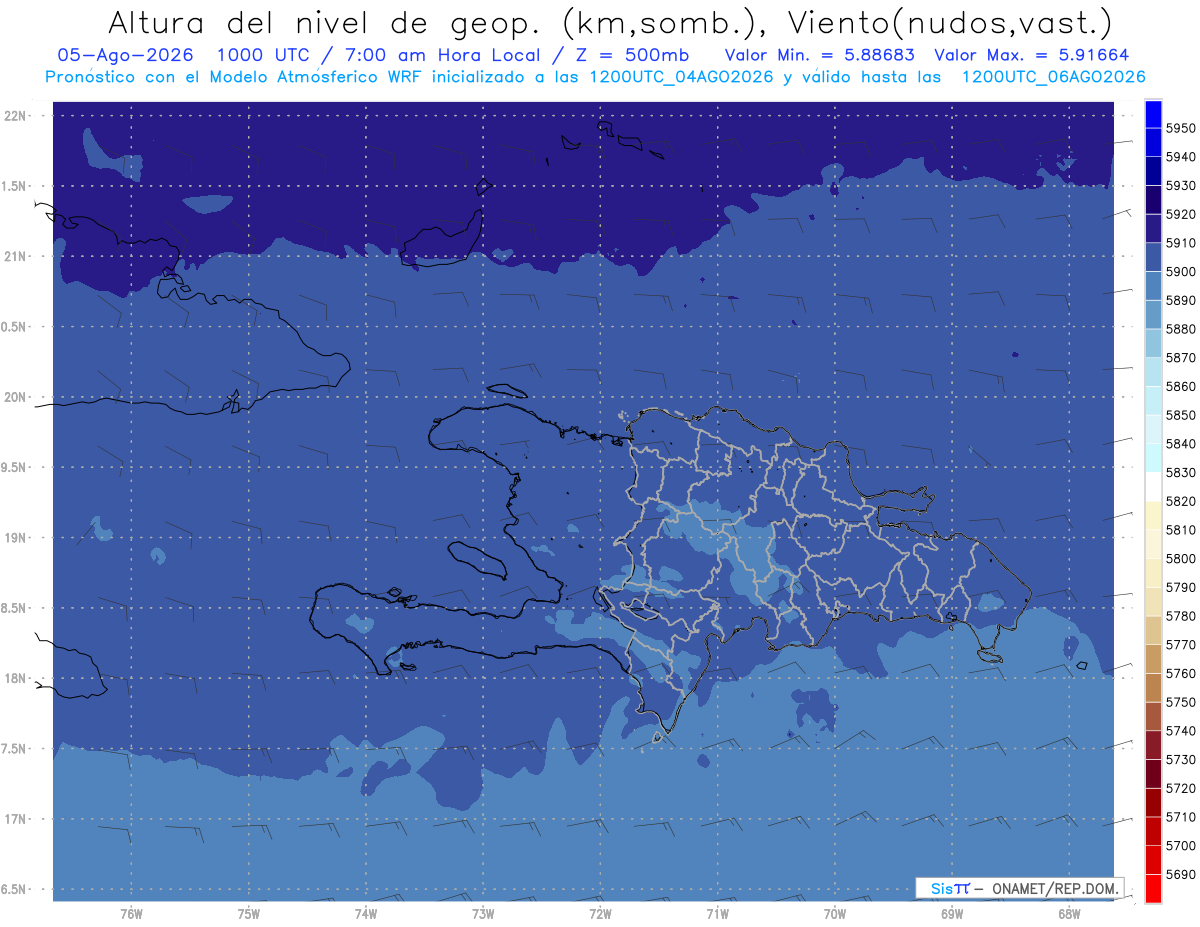1200x927 pixels.
Task: Click the '69W' longitude label
Action: pyautogui.click(x=952, y=913)
